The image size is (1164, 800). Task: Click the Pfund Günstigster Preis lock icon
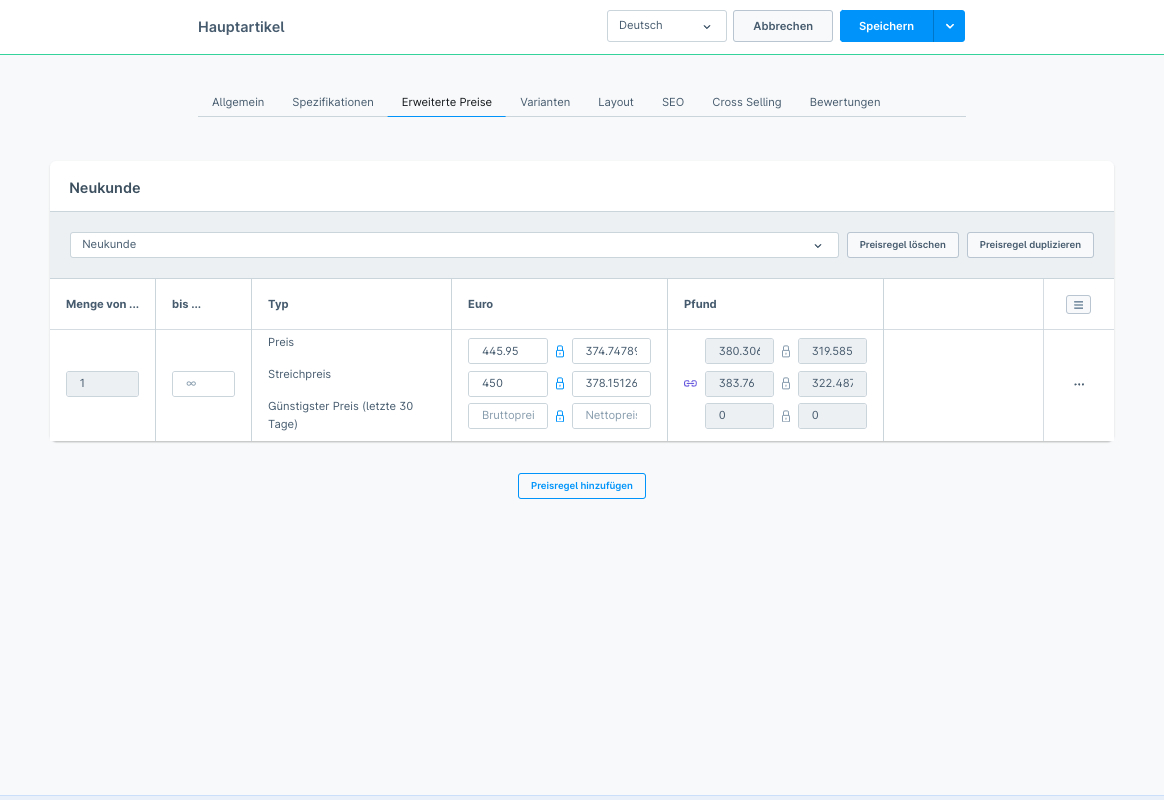coord(786,416)
